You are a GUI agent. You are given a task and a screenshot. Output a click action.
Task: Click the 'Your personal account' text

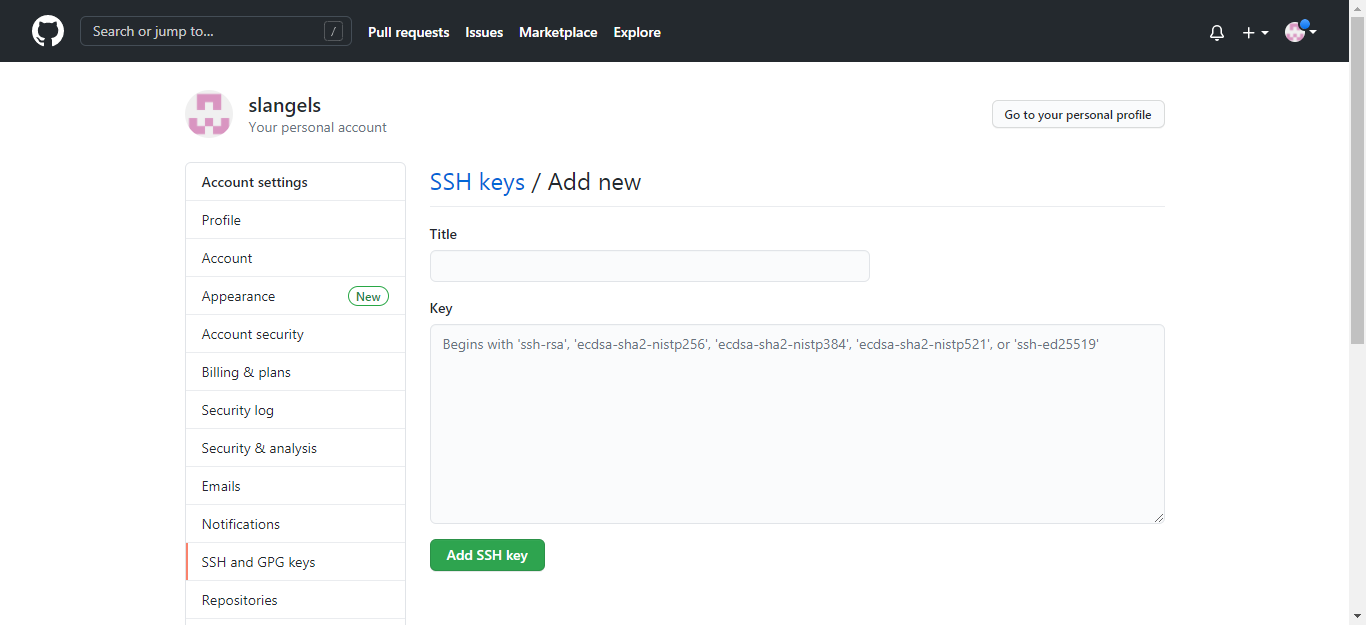[x=318, y=127]
